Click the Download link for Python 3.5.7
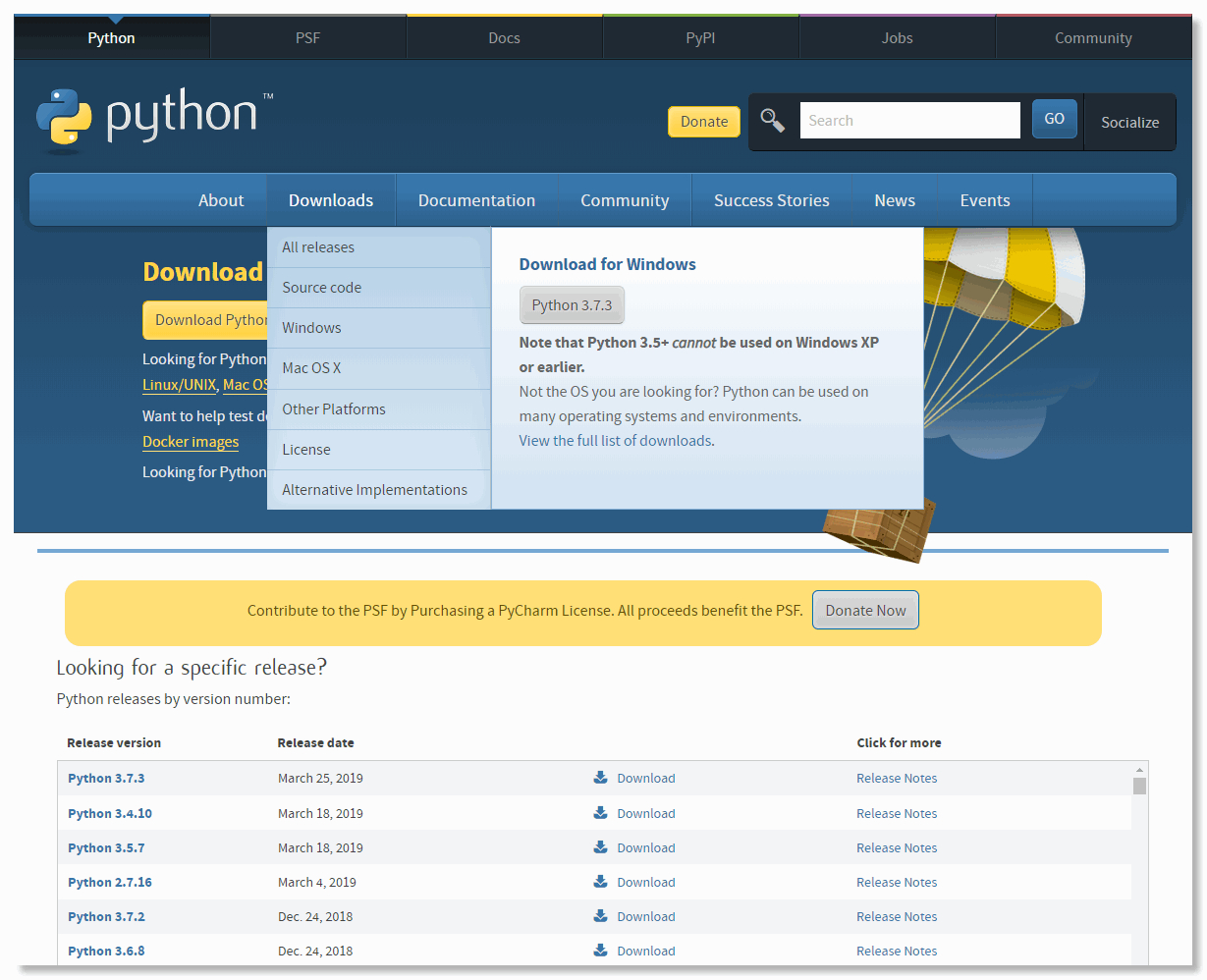Image resolution: width=1207 pixels, height=980 pixels. point(646,847)
